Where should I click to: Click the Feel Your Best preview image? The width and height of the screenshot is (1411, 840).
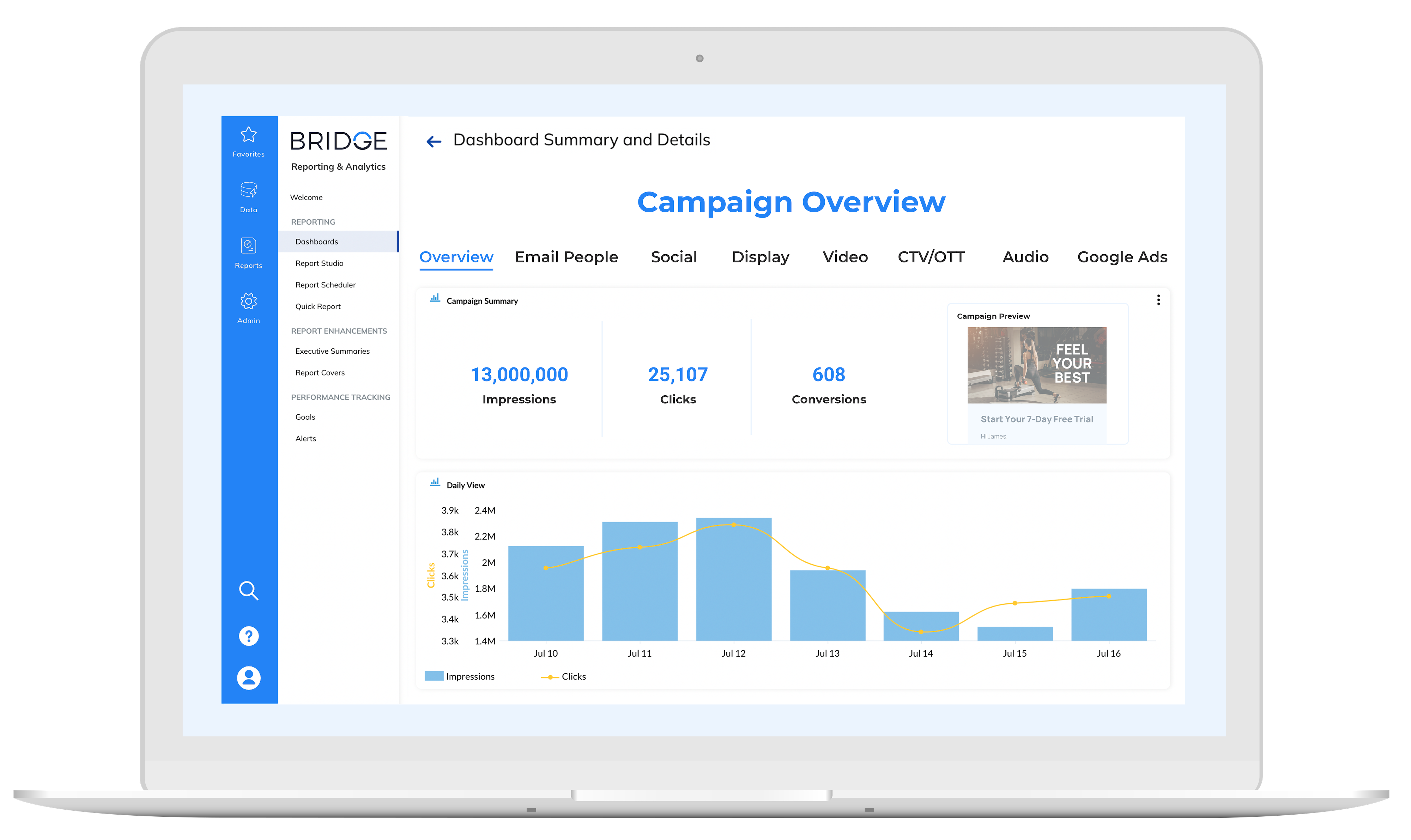1037,365
